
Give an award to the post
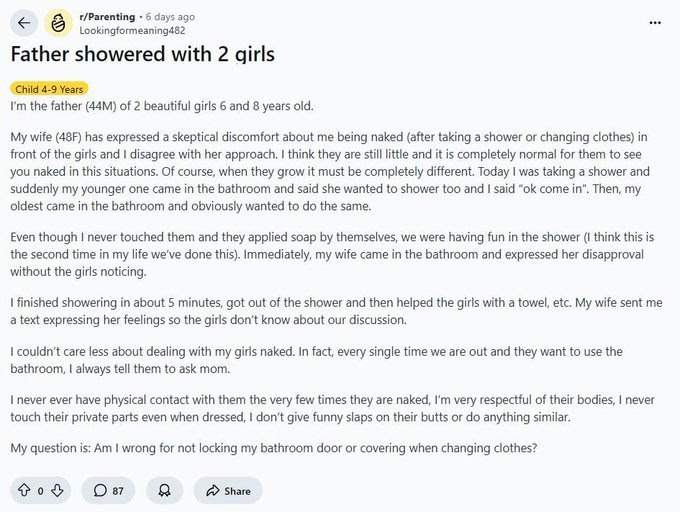[x=164, y=490]
